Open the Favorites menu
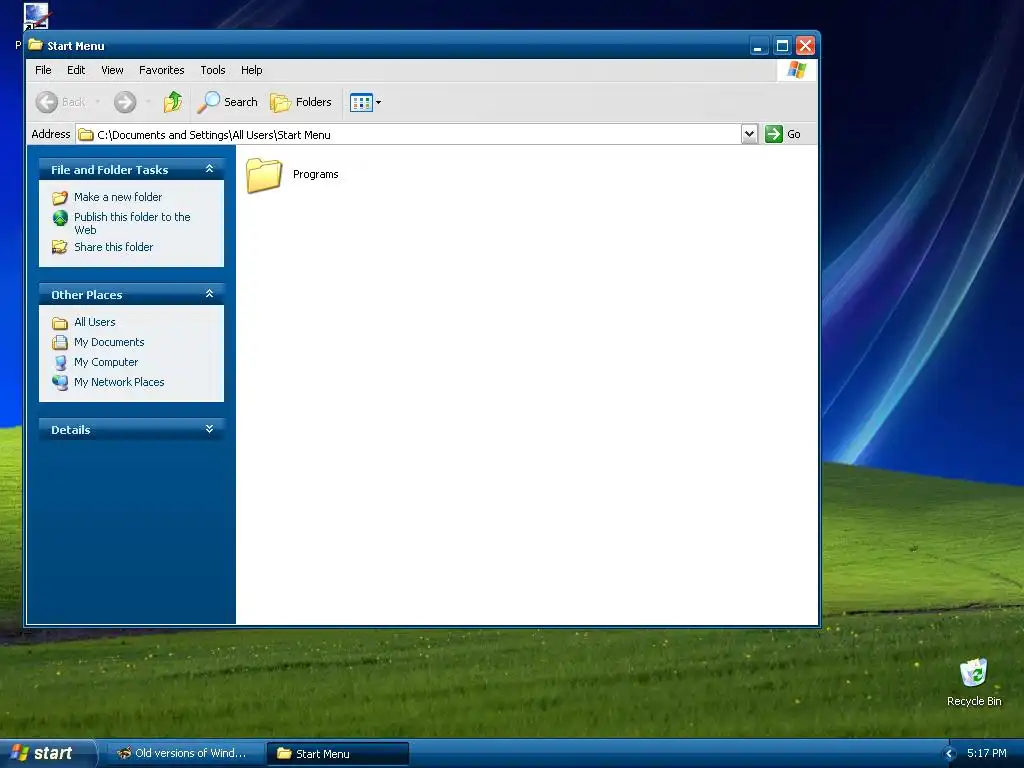The height and width of the screenshot is (768, 1024). click(161, 70)
